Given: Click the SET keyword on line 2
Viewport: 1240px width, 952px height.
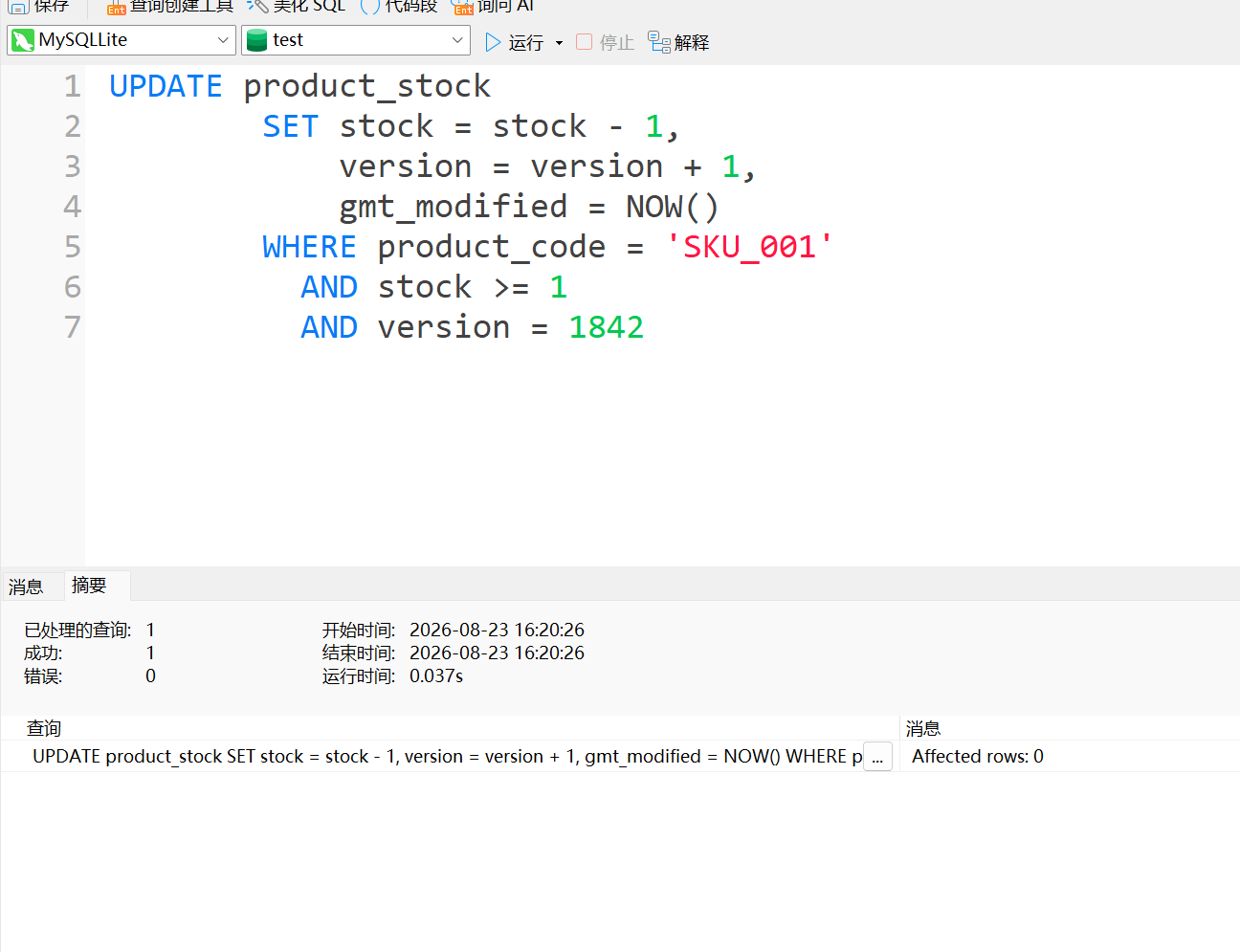Looking at the screenshot, I should [x=291, y=126].
